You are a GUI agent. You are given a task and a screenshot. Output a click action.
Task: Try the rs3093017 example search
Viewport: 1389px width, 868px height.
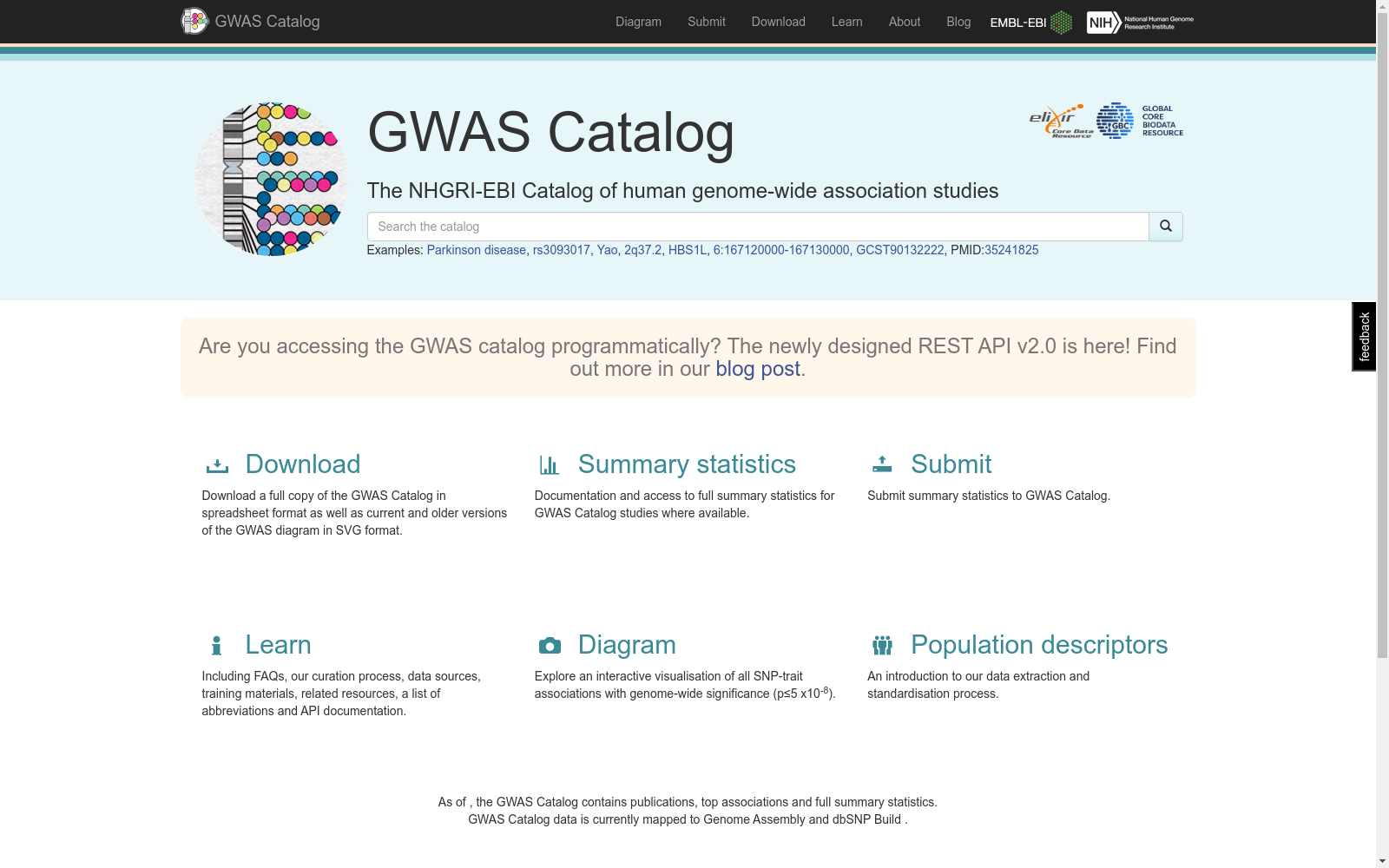(x=562, y=250)
